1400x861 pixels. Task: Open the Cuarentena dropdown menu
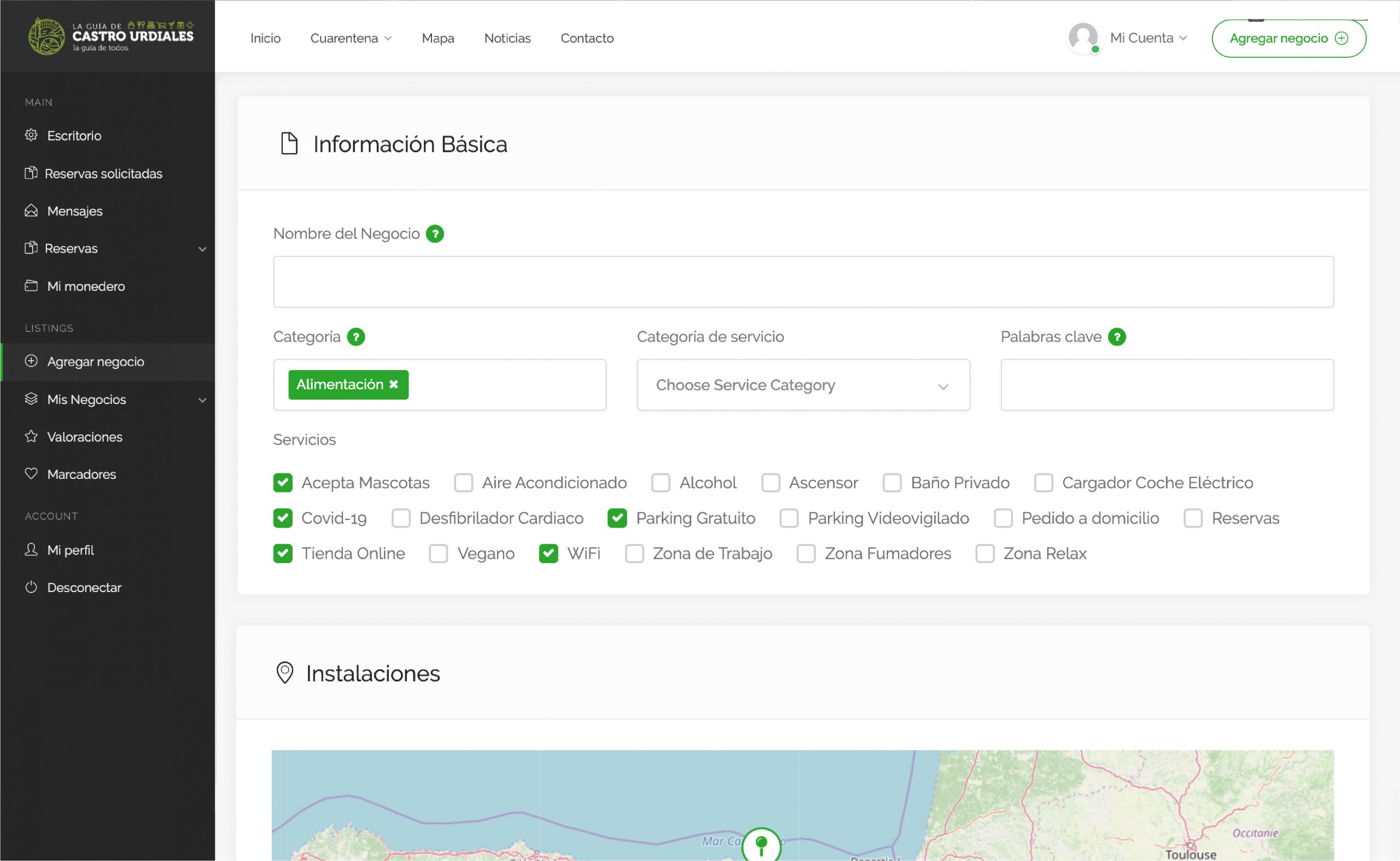click(x=351, y=38)
